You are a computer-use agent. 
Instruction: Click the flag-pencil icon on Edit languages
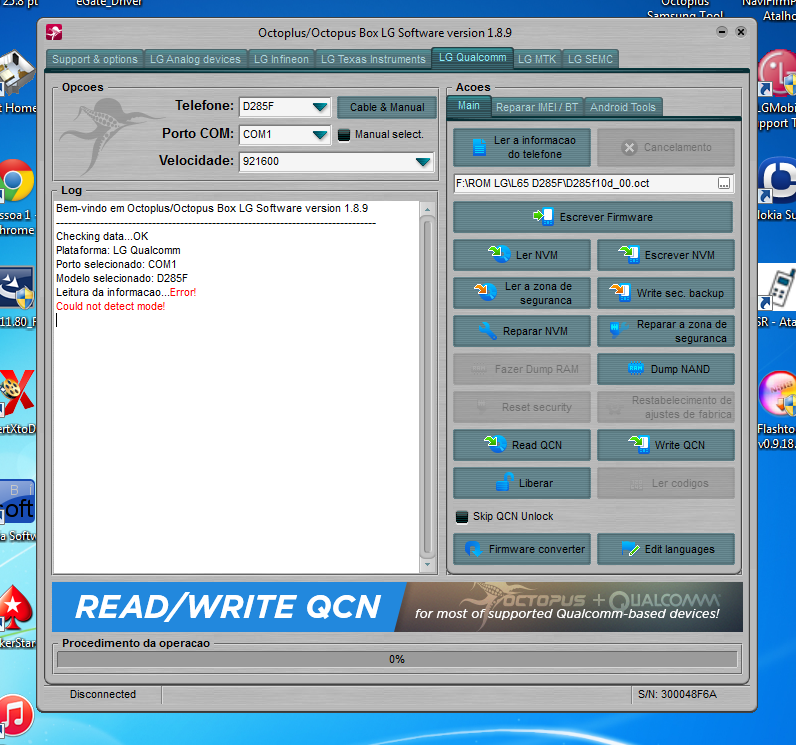point(631,549)
